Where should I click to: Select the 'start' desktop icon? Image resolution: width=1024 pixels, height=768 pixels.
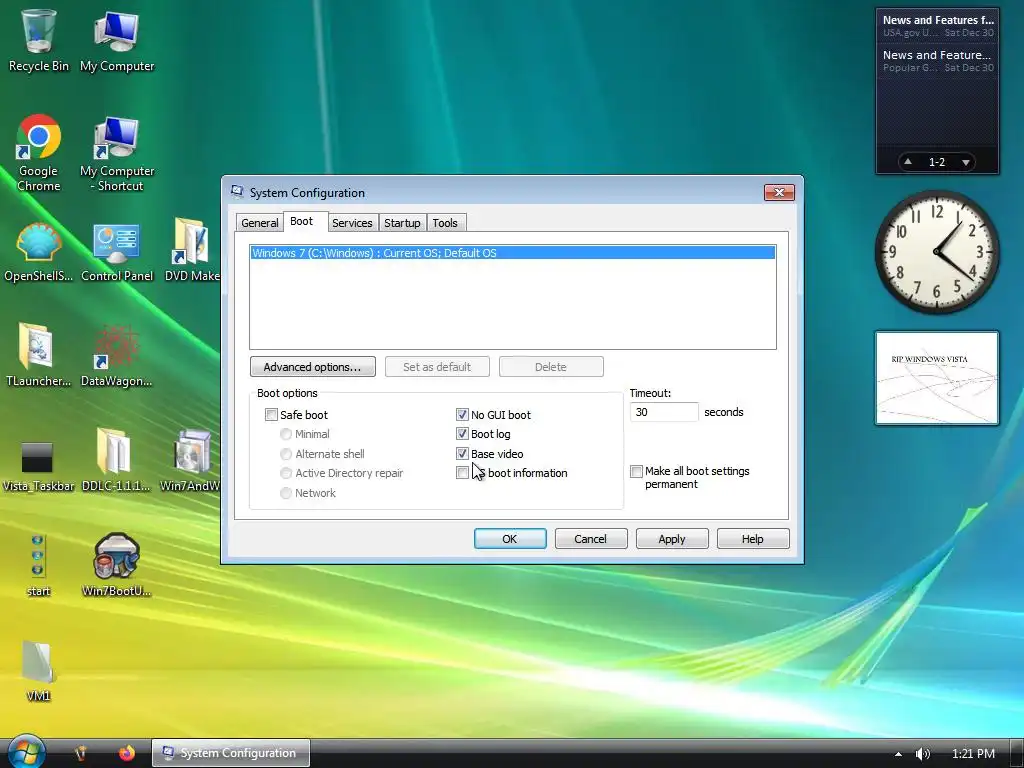pos(38,566)
